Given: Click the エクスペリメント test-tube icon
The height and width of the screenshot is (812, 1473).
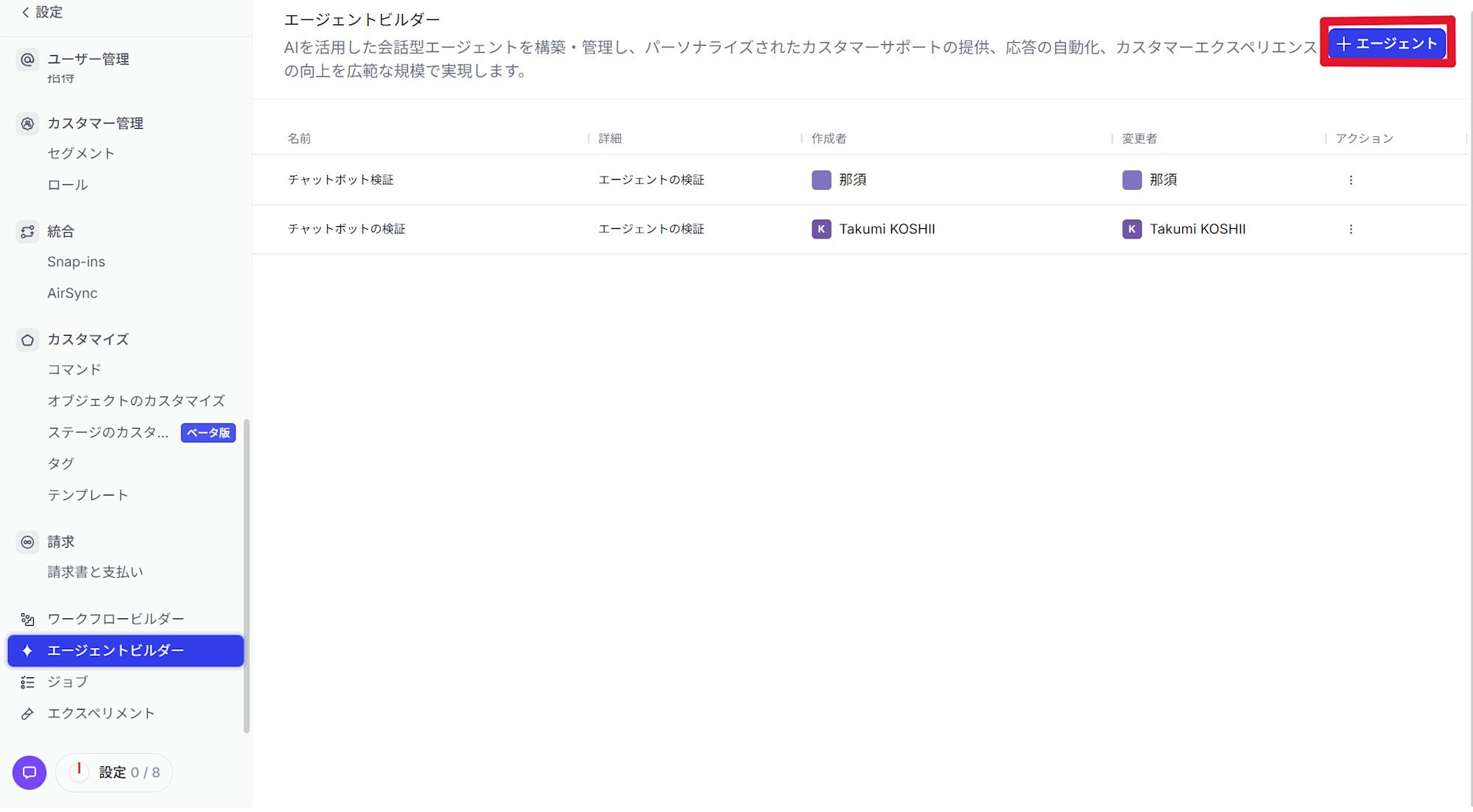Looking at the screenshot, I should (27, 713).
